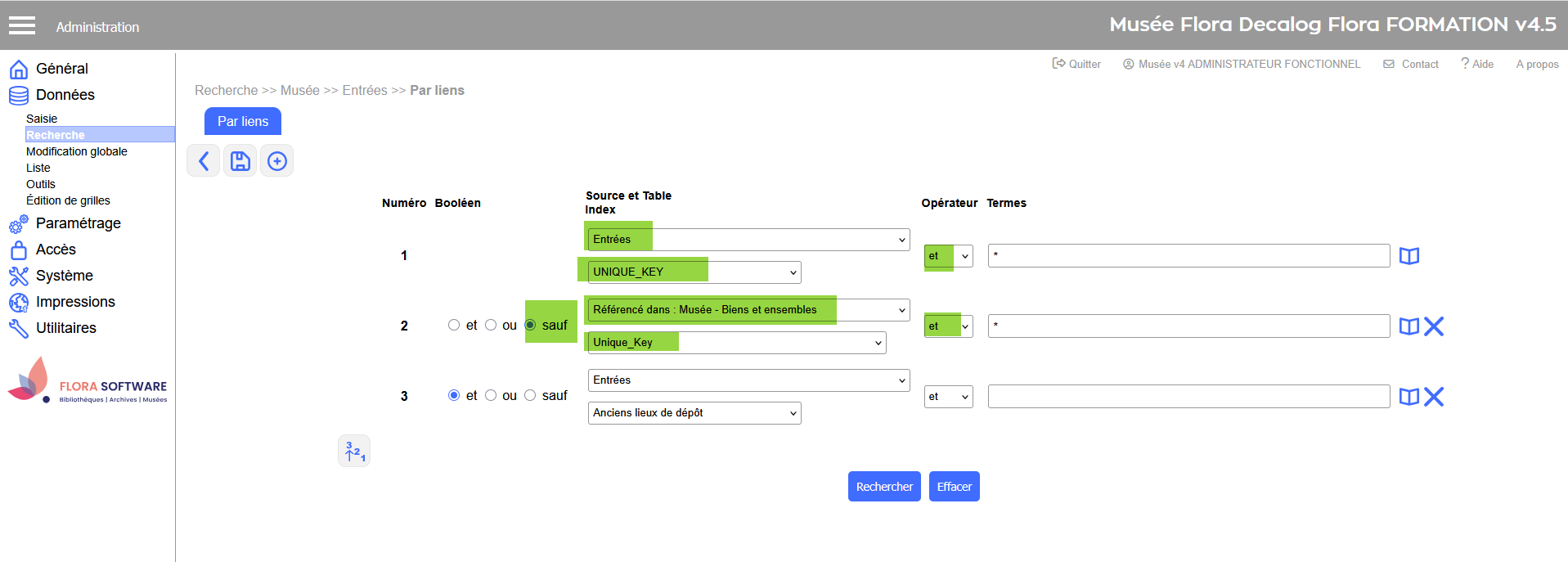Click the renumber sort order icon
The width and height of the screenshot is (1568, 562).
pos(354,451)
